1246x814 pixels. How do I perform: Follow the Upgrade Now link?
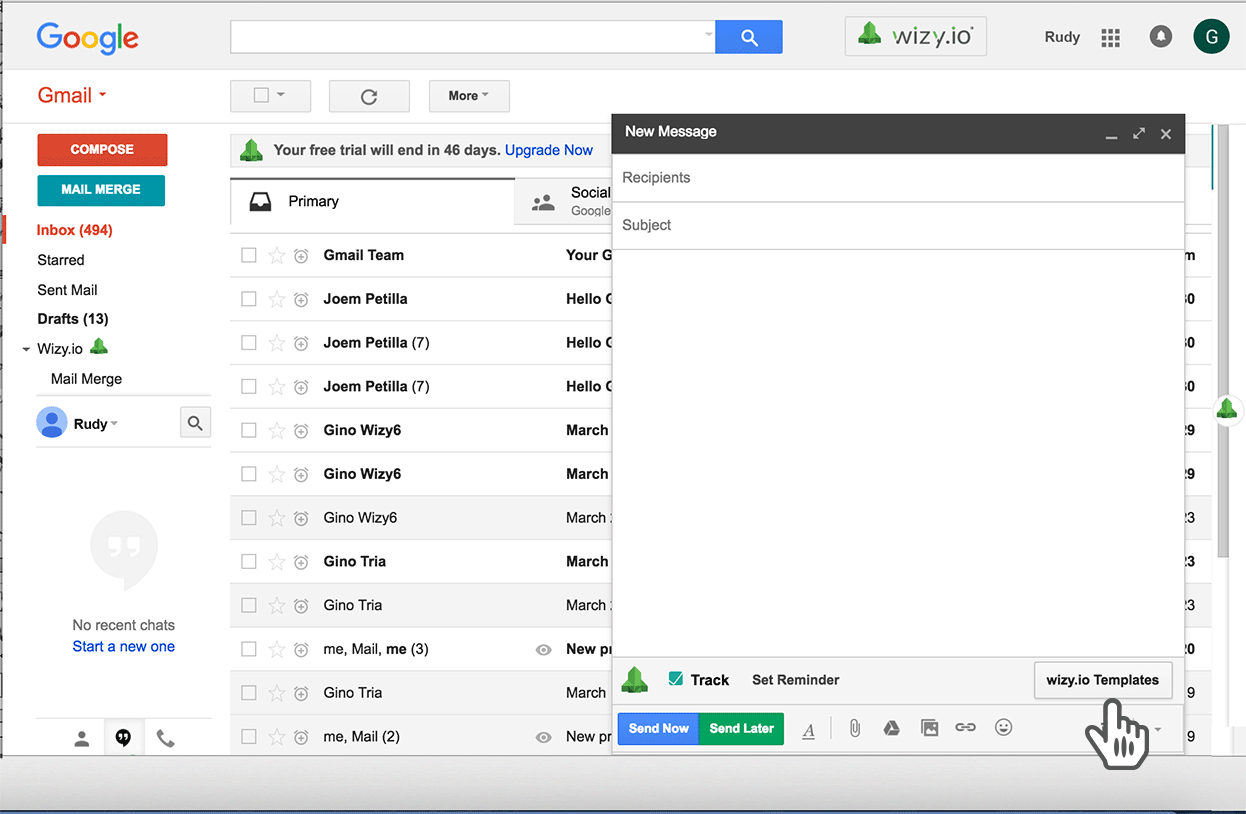tap(549, 150)
